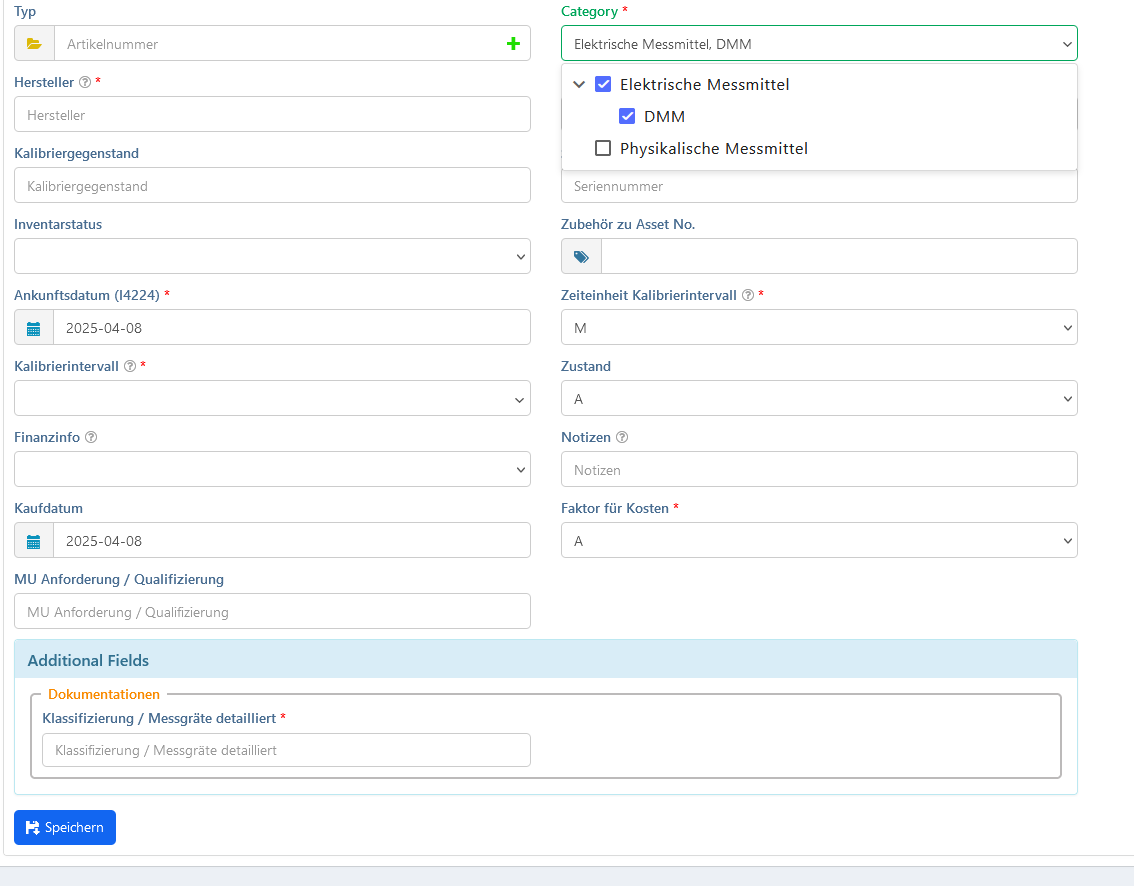Click the help icon next to Hersteller

[85, 82]
